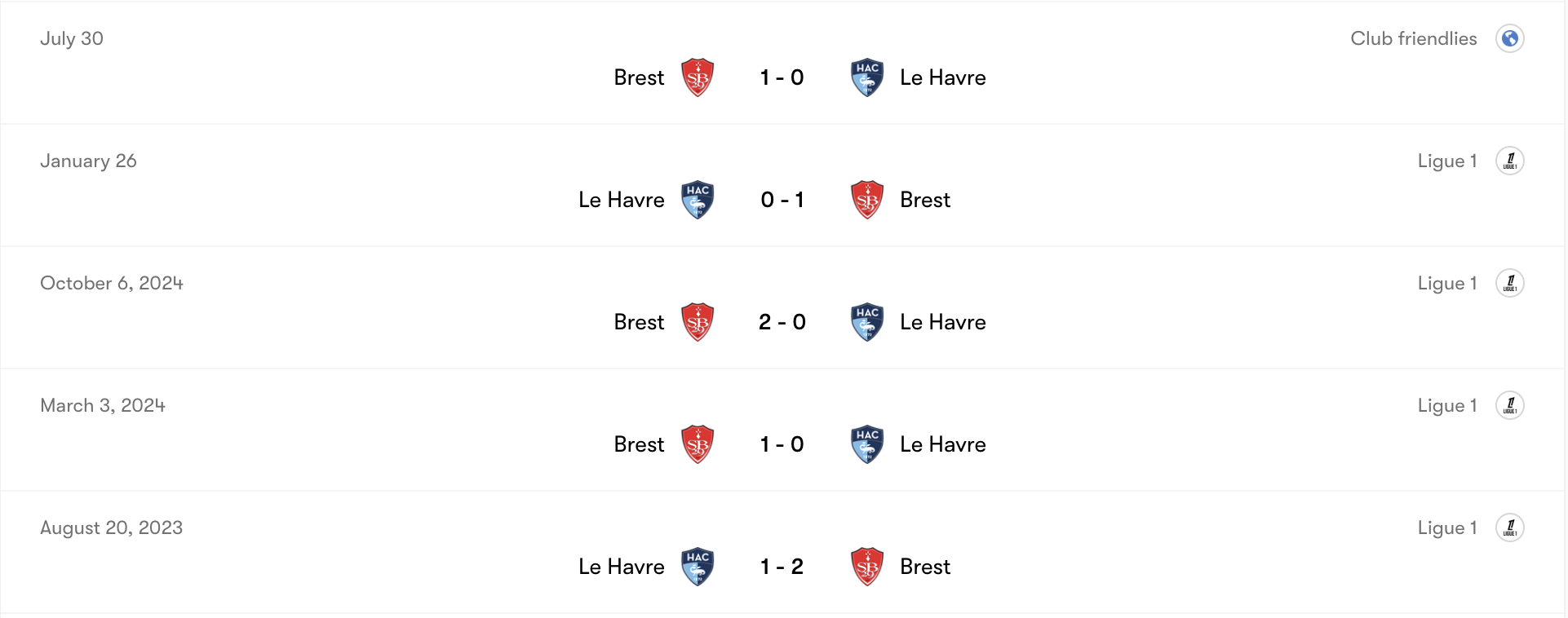Click the 2 - 0 score of the October 6 match

[x=782, y=321]
